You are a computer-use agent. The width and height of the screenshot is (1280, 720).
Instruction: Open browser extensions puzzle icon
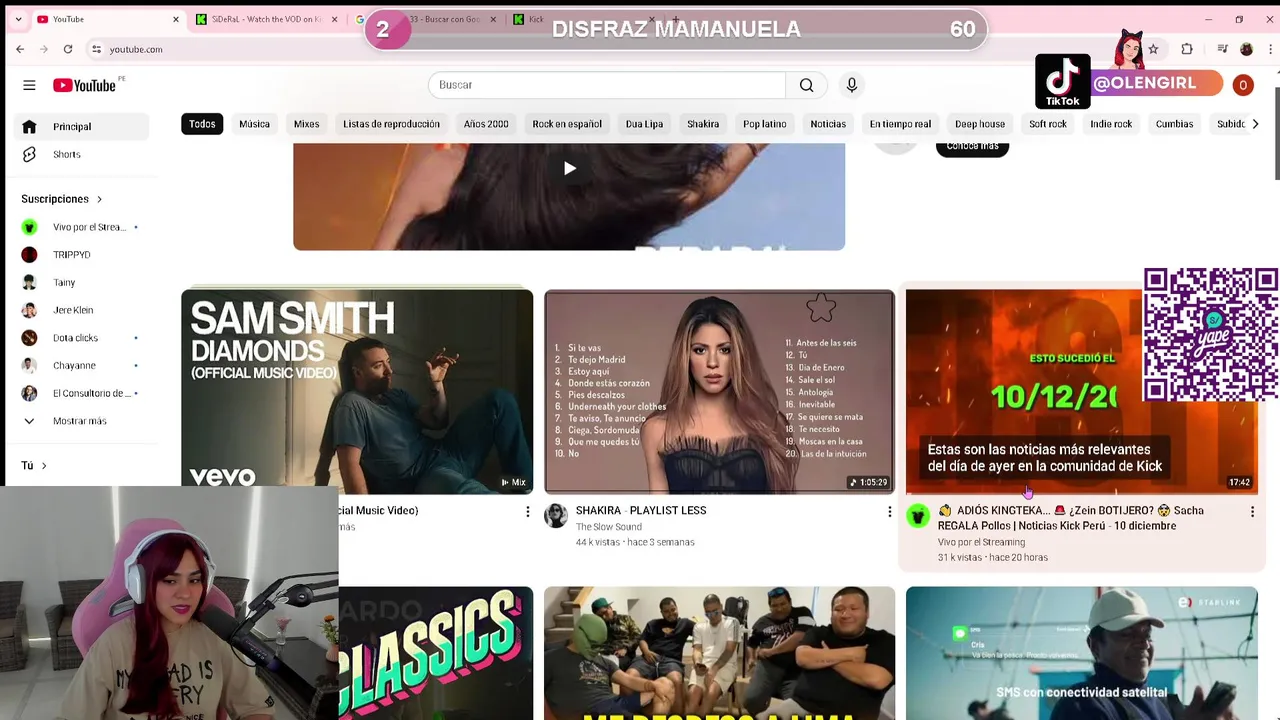click(1187, 49)
